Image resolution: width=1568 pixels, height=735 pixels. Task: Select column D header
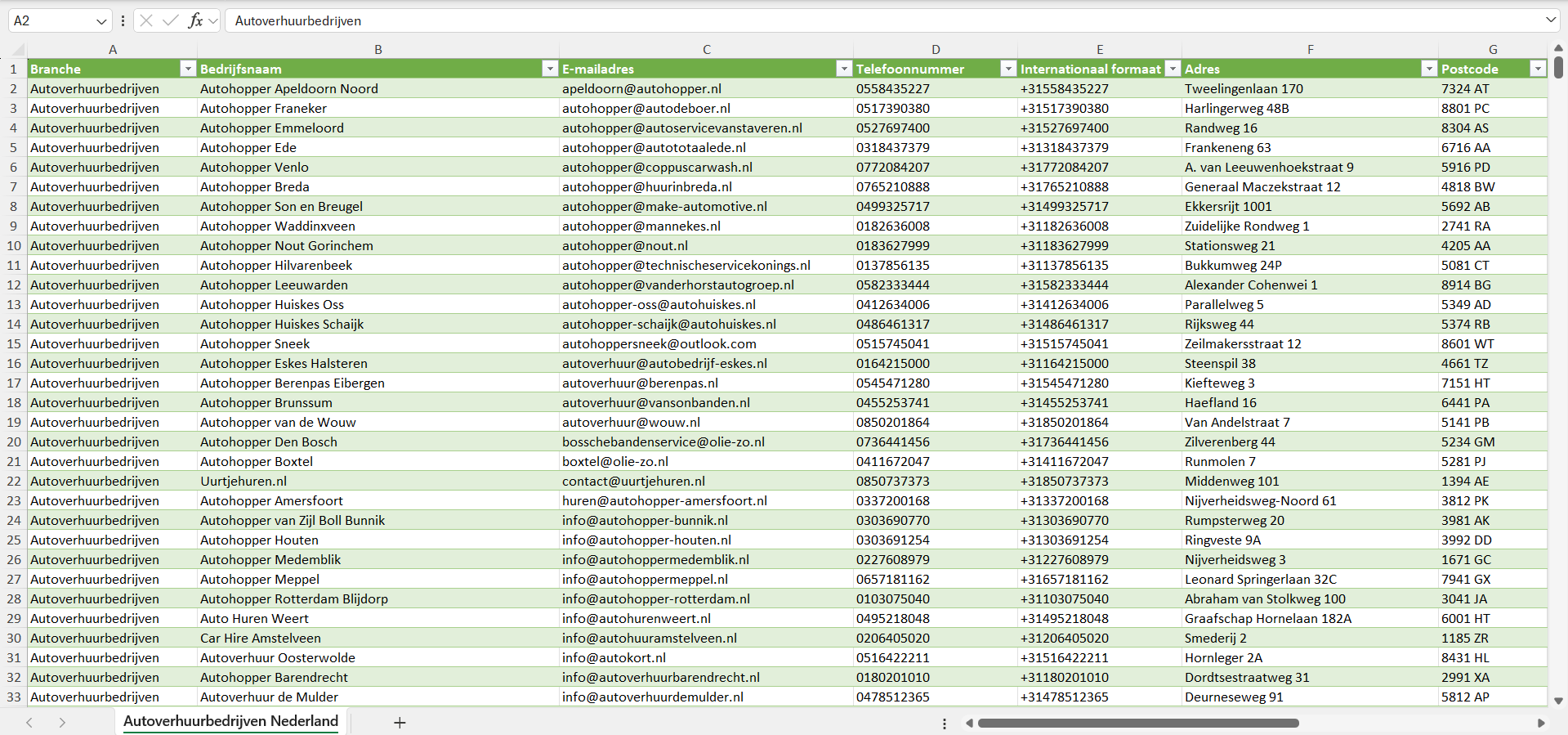[936, 49]
